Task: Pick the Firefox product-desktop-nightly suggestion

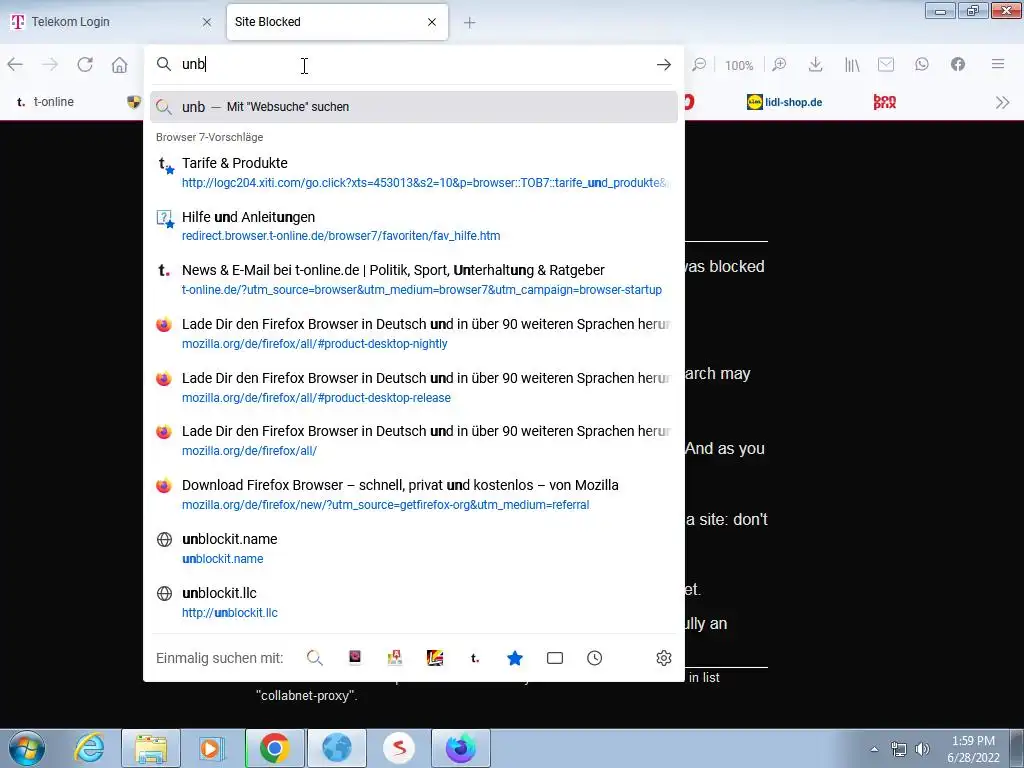Action: [413, 333]
